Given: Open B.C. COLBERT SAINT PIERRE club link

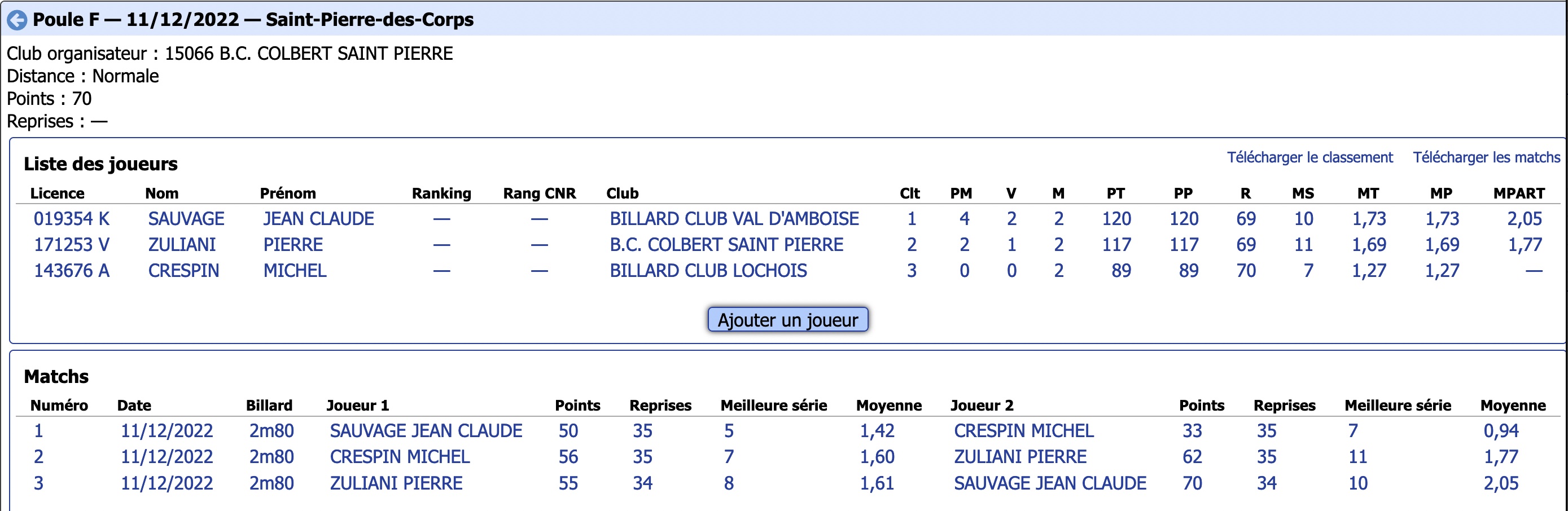Looking at the screenshot, I should click(726, 245).
